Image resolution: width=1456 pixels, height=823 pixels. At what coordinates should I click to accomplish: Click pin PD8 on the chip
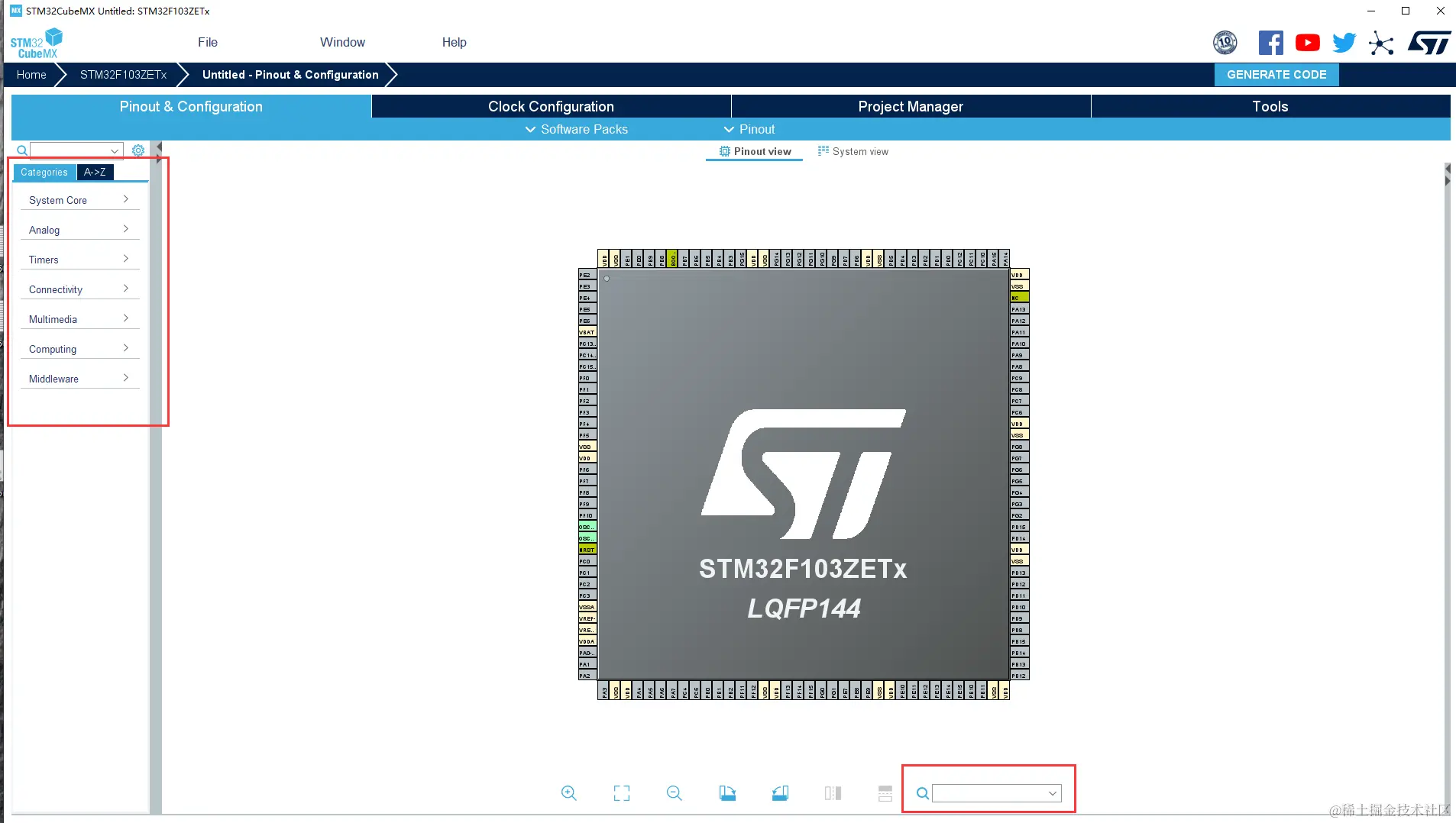1020,630
